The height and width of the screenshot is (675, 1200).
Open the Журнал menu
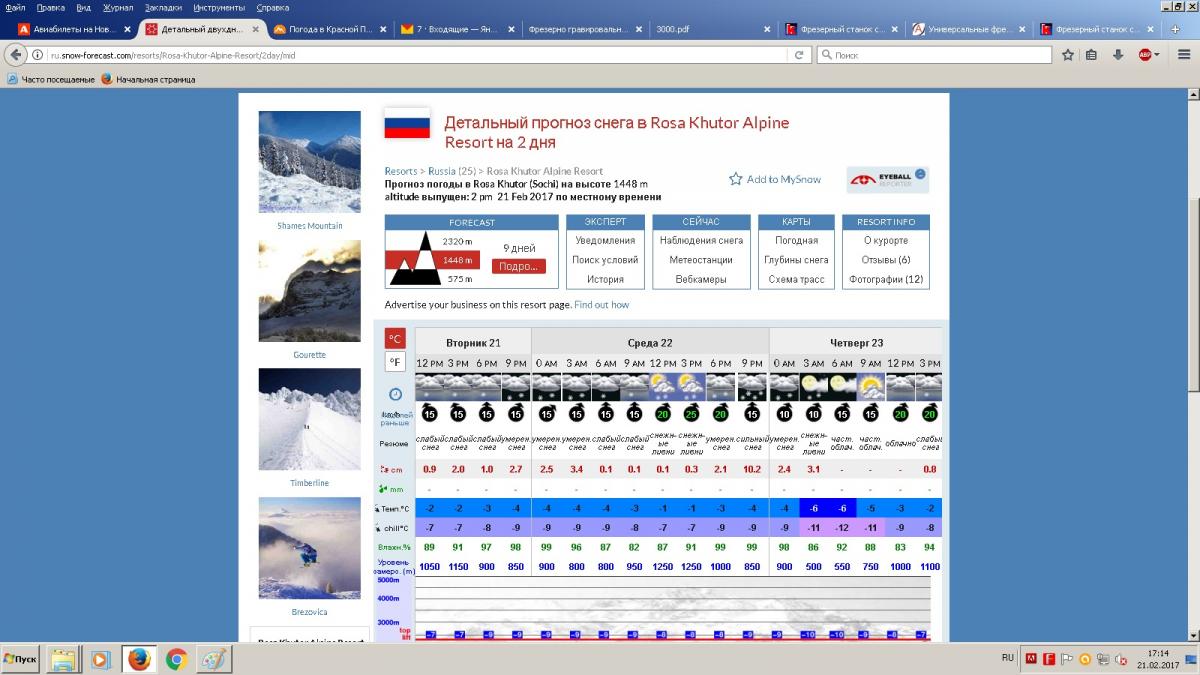(x=118, y=7)
